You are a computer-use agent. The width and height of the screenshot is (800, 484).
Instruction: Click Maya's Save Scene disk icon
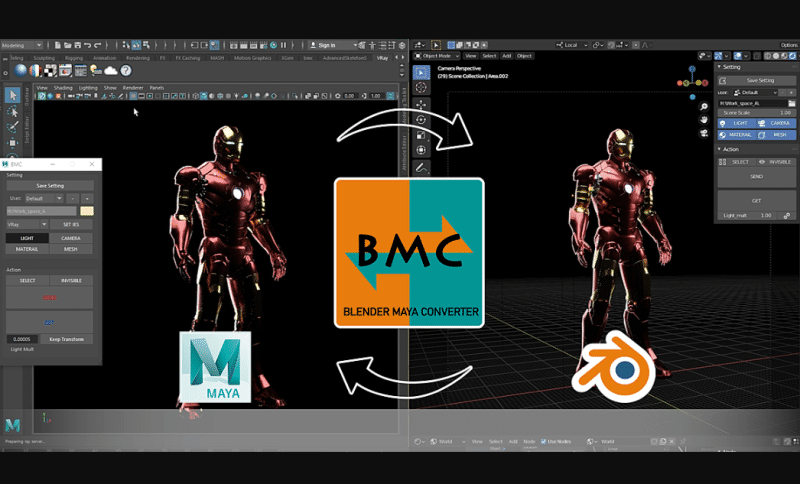click(78, 45)
